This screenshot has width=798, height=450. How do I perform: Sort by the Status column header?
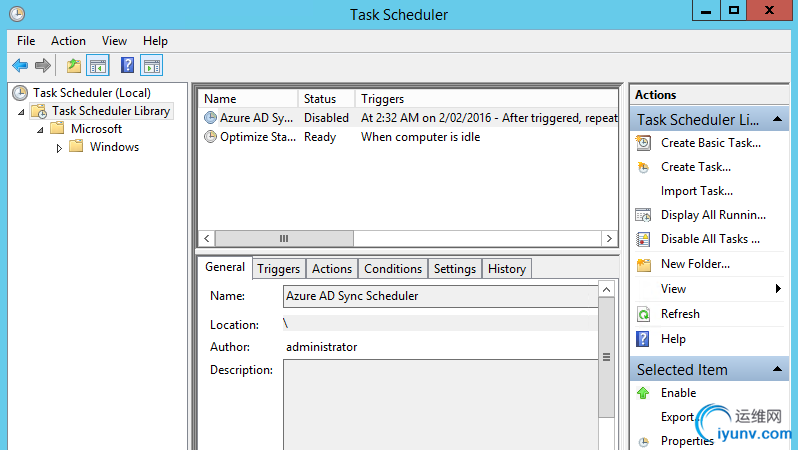tap(326, 99)
